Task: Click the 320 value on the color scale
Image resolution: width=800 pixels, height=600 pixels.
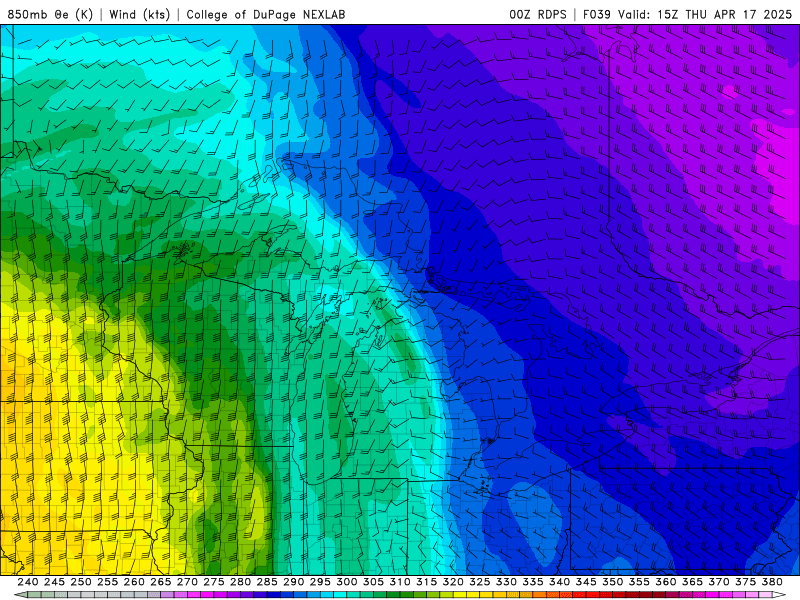Action: click(453, 582)
